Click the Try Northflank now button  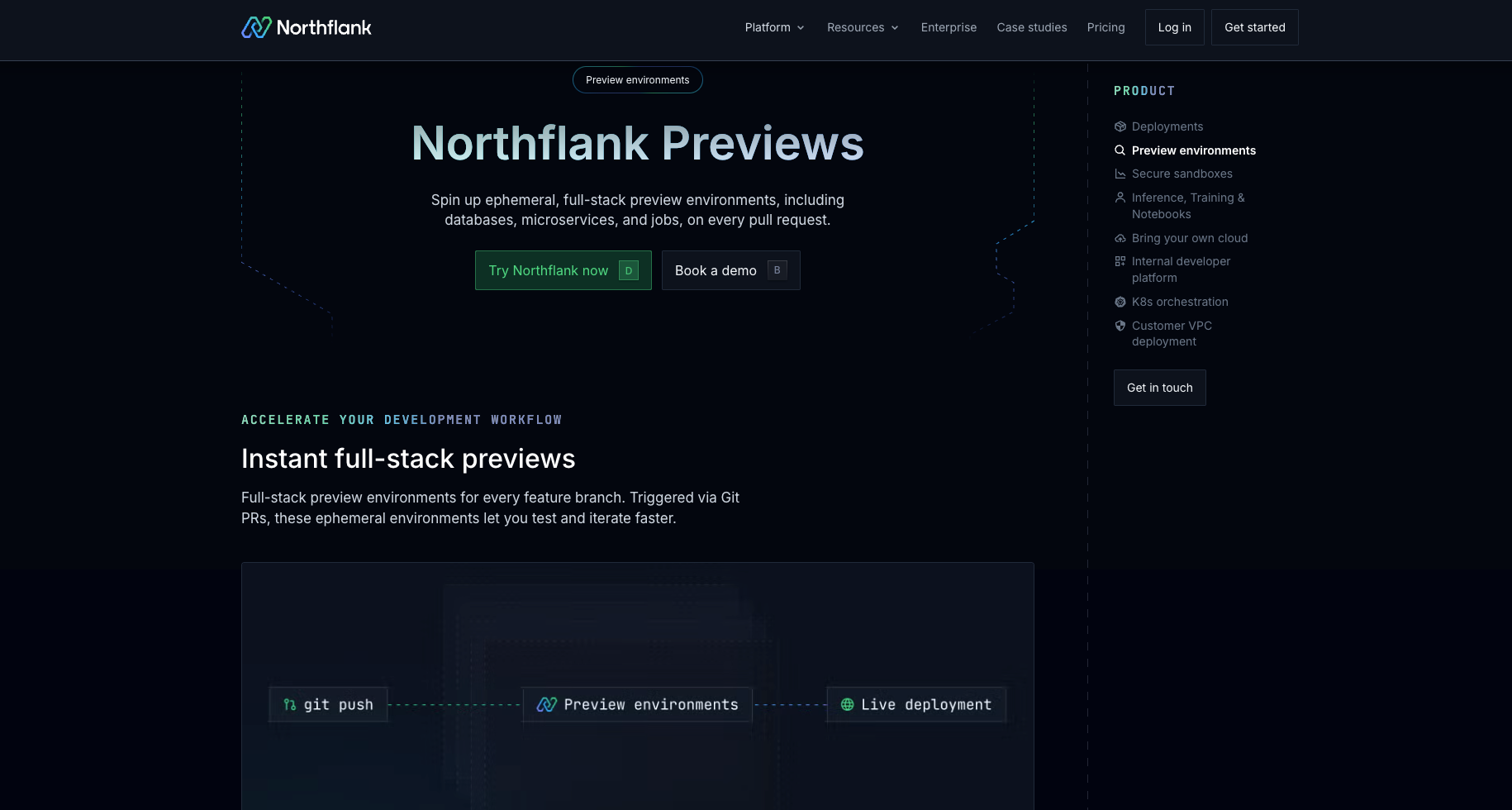(x=563, y=270)
